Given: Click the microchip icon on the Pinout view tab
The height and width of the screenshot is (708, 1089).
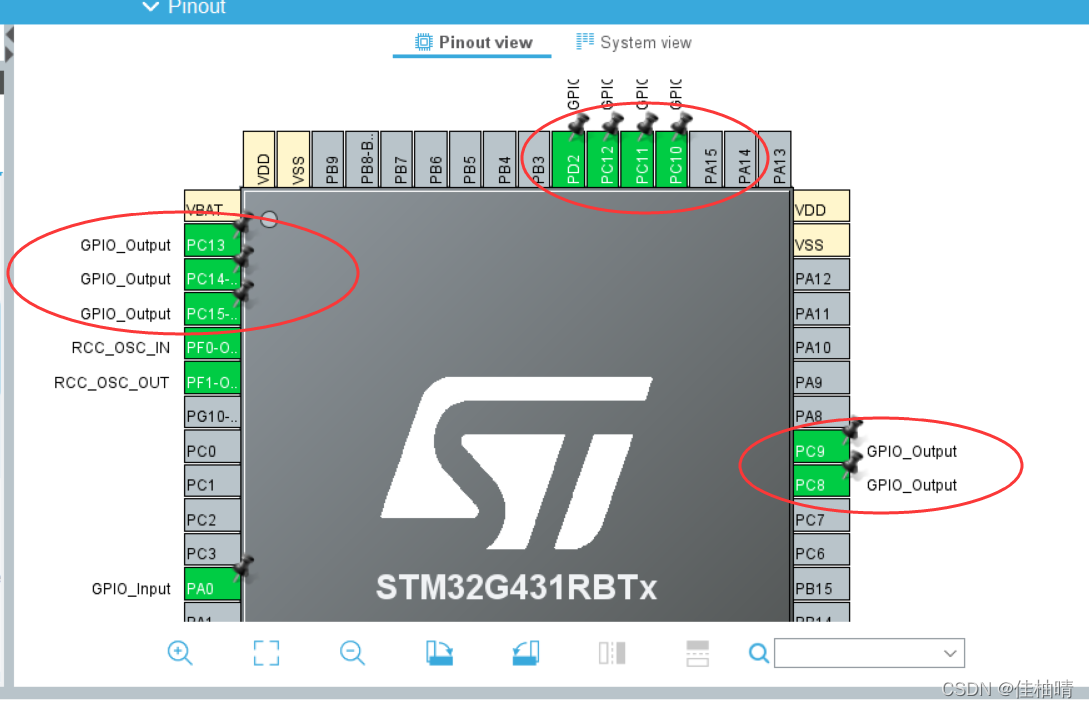Looking at the screenshot, I should coord(424,41).
